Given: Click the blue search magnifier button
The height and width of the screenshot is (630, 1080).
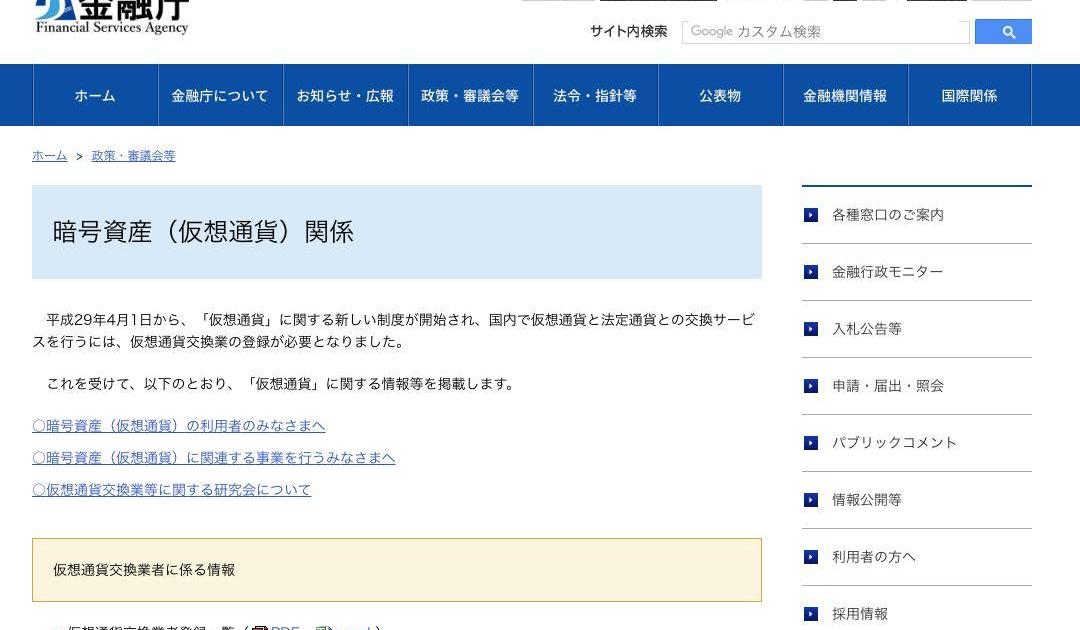Looking at the screenshot, I should point(1002,32).
